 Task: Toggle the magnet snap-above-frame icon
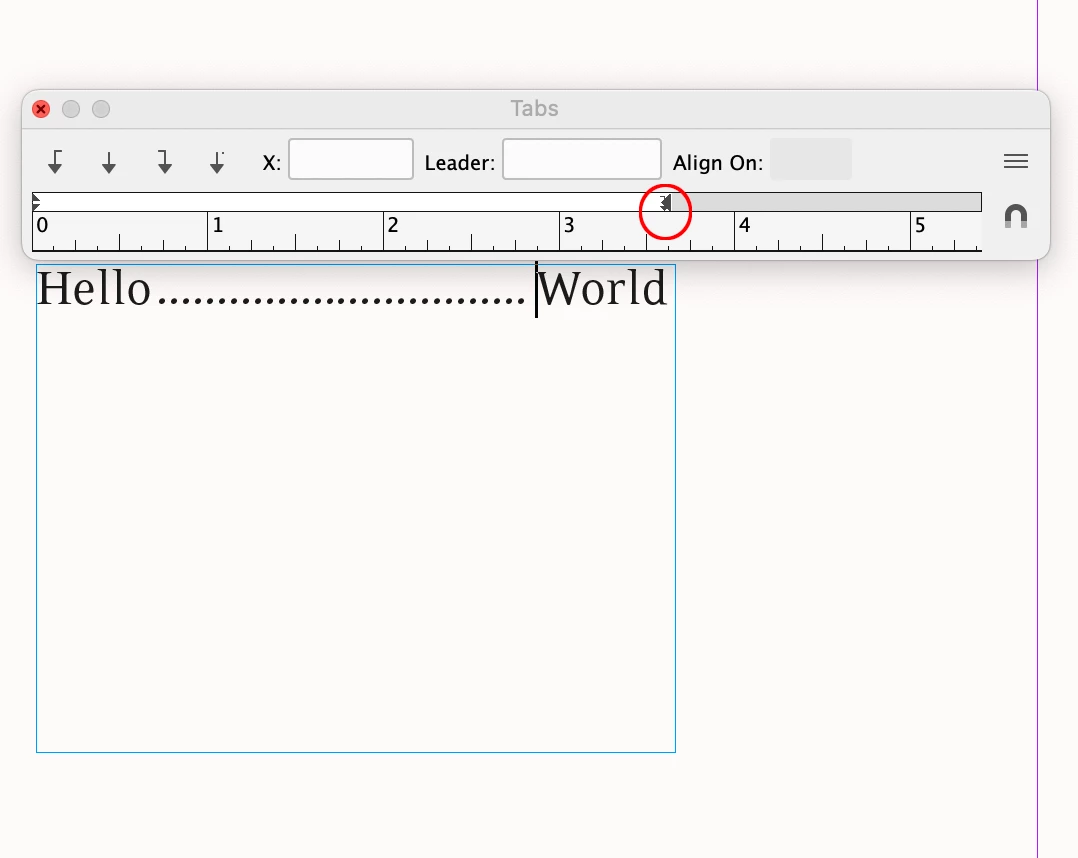point(1015,217)
